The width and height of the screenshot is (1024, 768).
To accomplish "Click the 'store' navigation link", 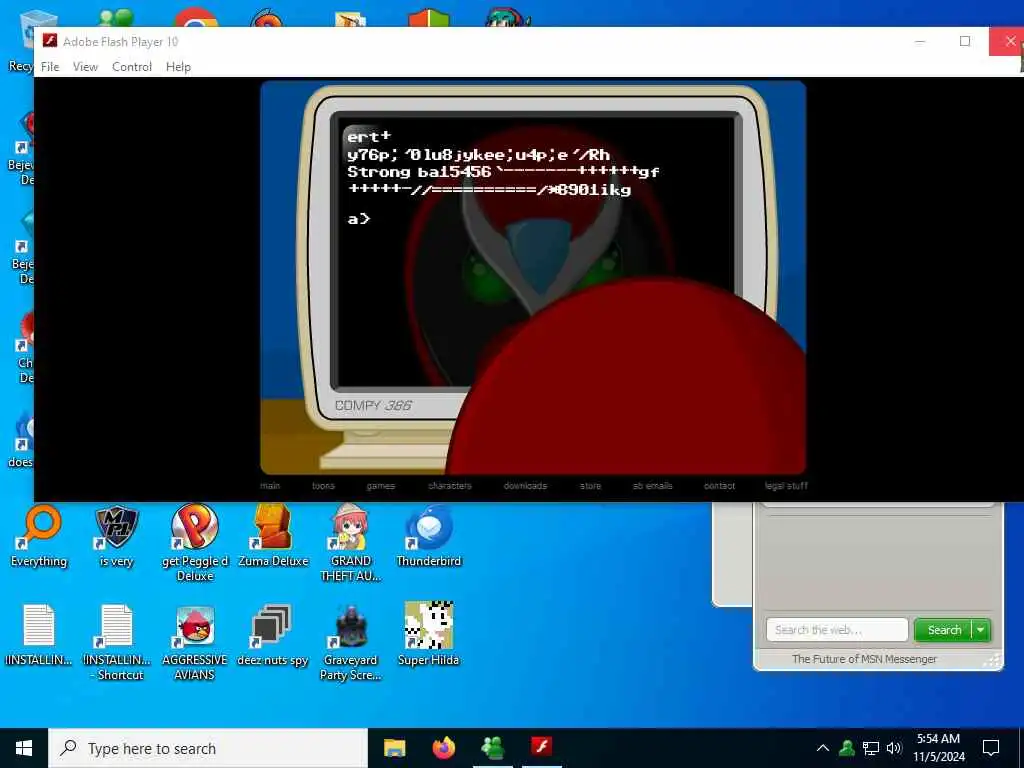I will point(590,486).
